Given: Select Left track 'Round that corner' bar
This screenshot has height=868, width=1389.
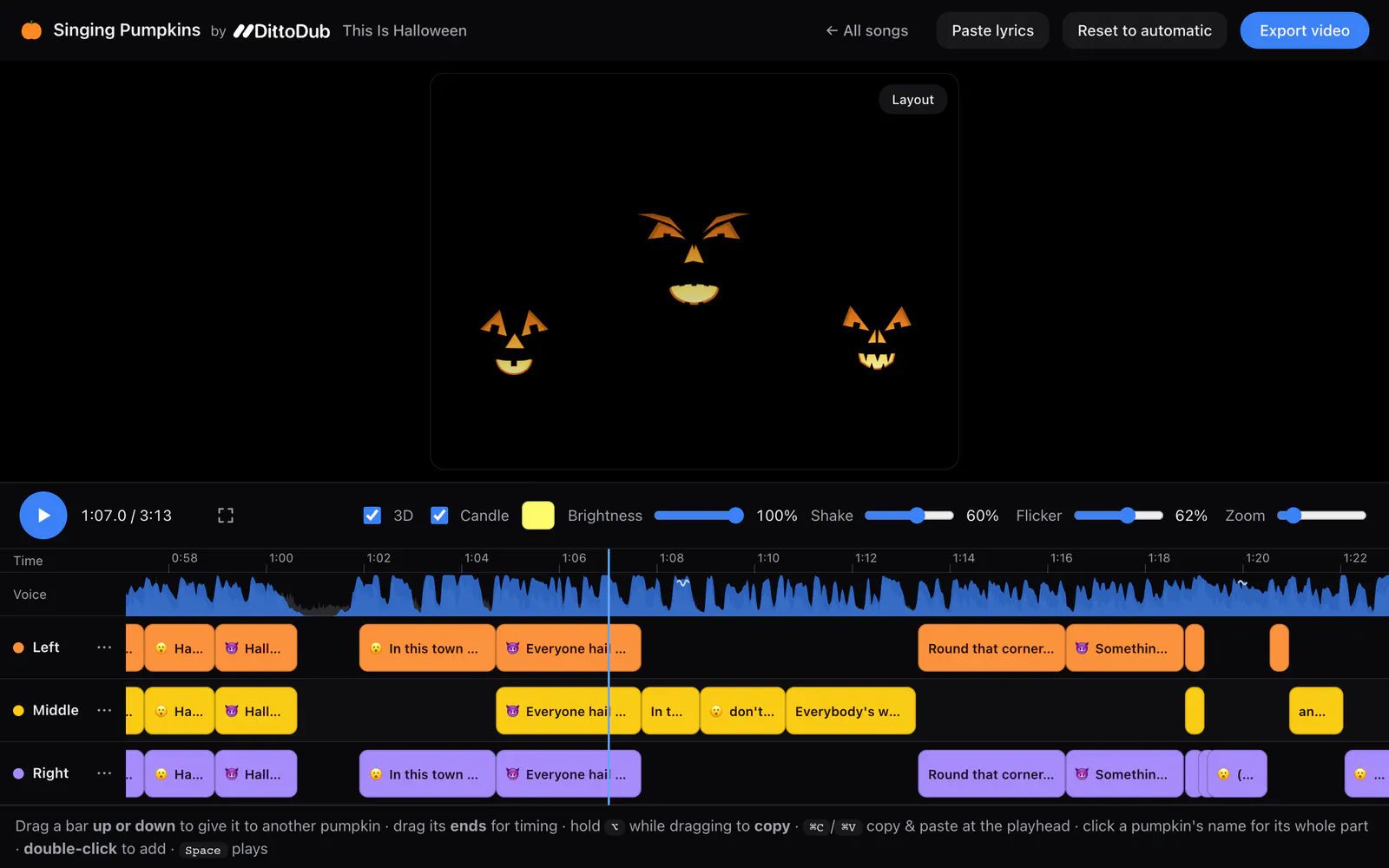Looking at the screenshot, I should pos(991,648).
